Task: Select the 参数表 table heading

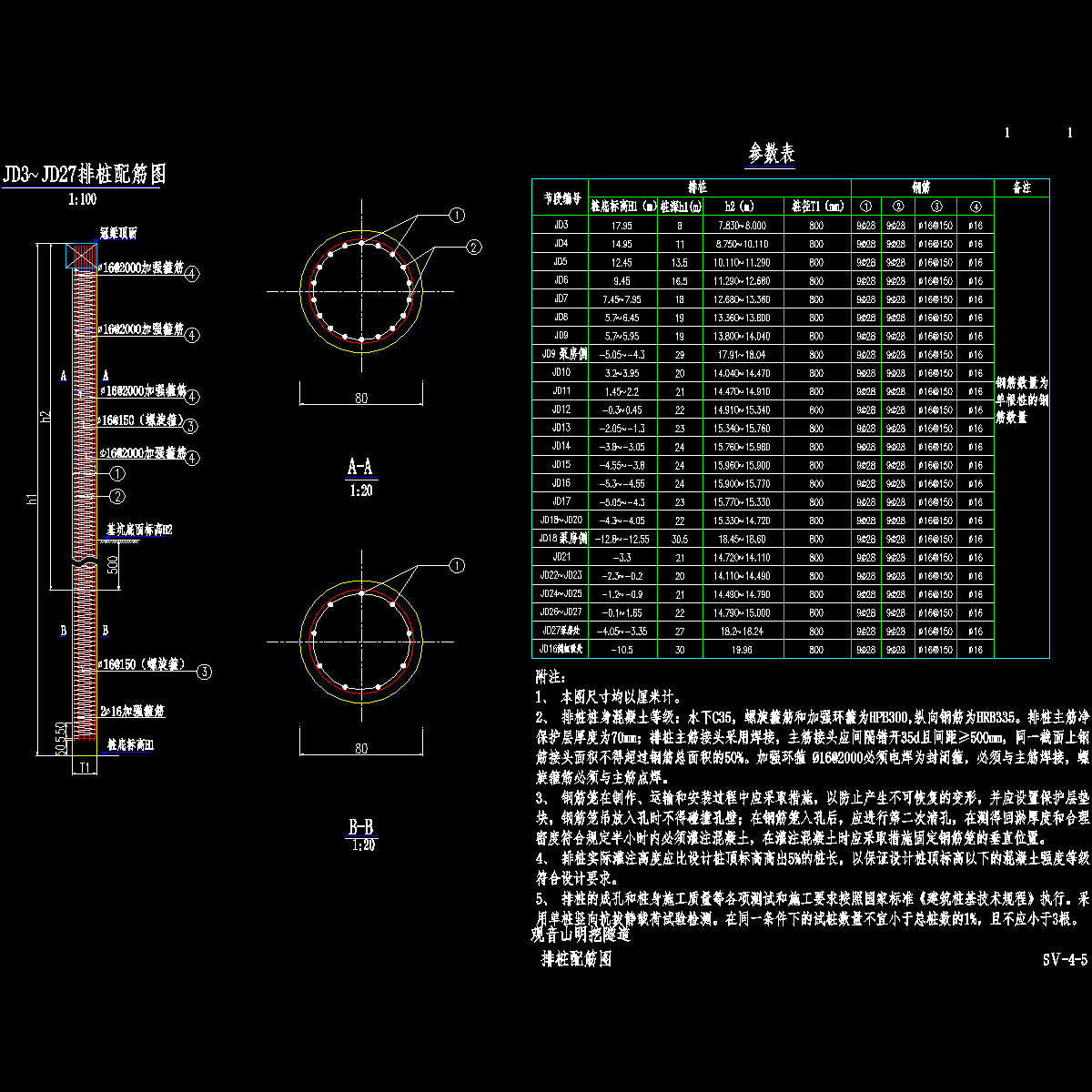Action: point(771,154)
